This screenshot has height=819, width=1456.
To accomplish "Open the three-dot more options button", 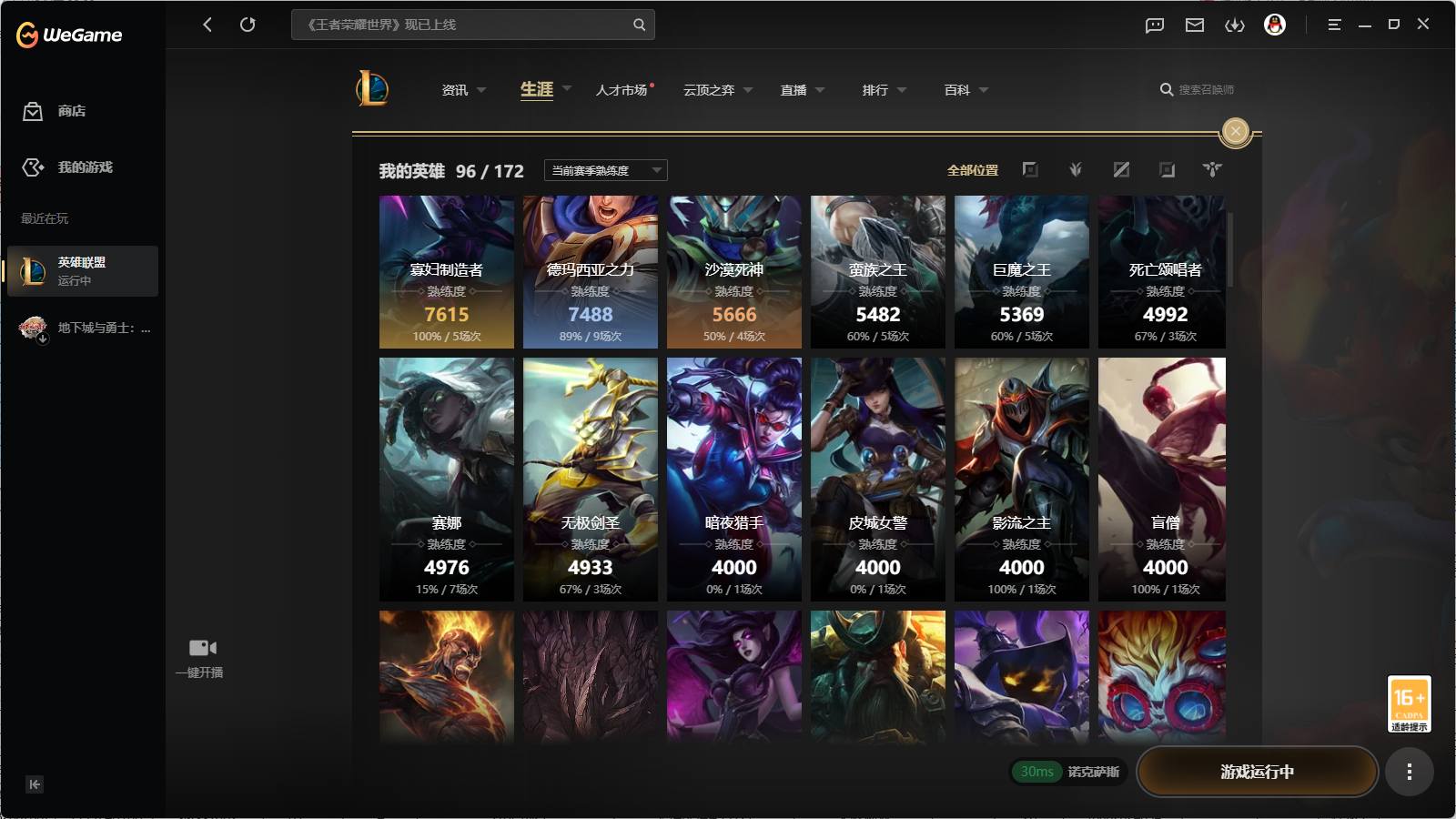I will click(x=1410, y=772).
